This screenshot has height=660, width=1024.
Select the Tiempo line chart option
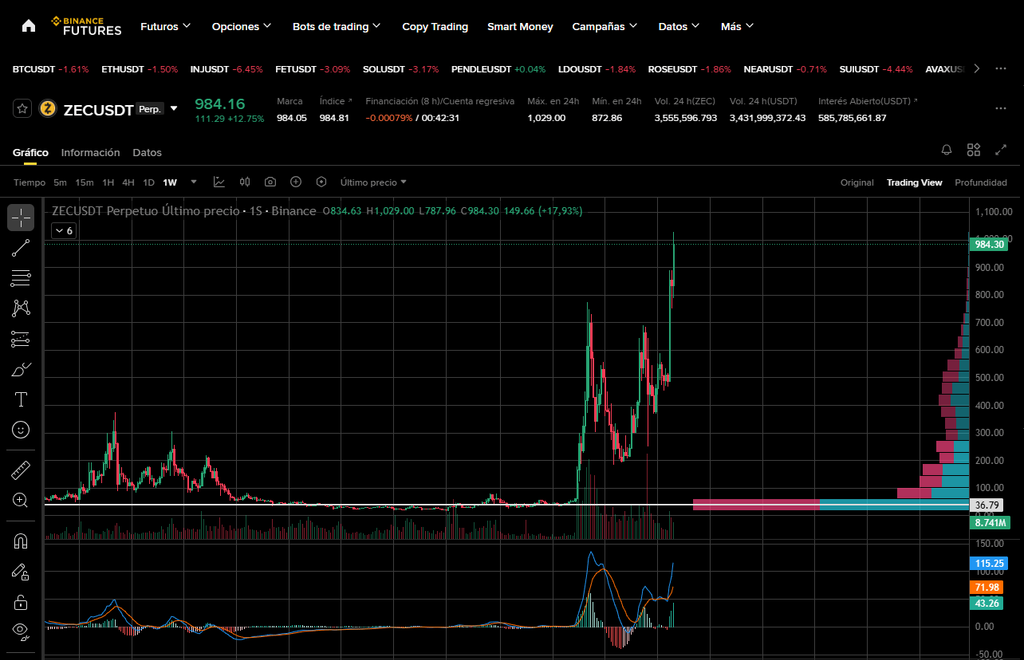(29, 183)
